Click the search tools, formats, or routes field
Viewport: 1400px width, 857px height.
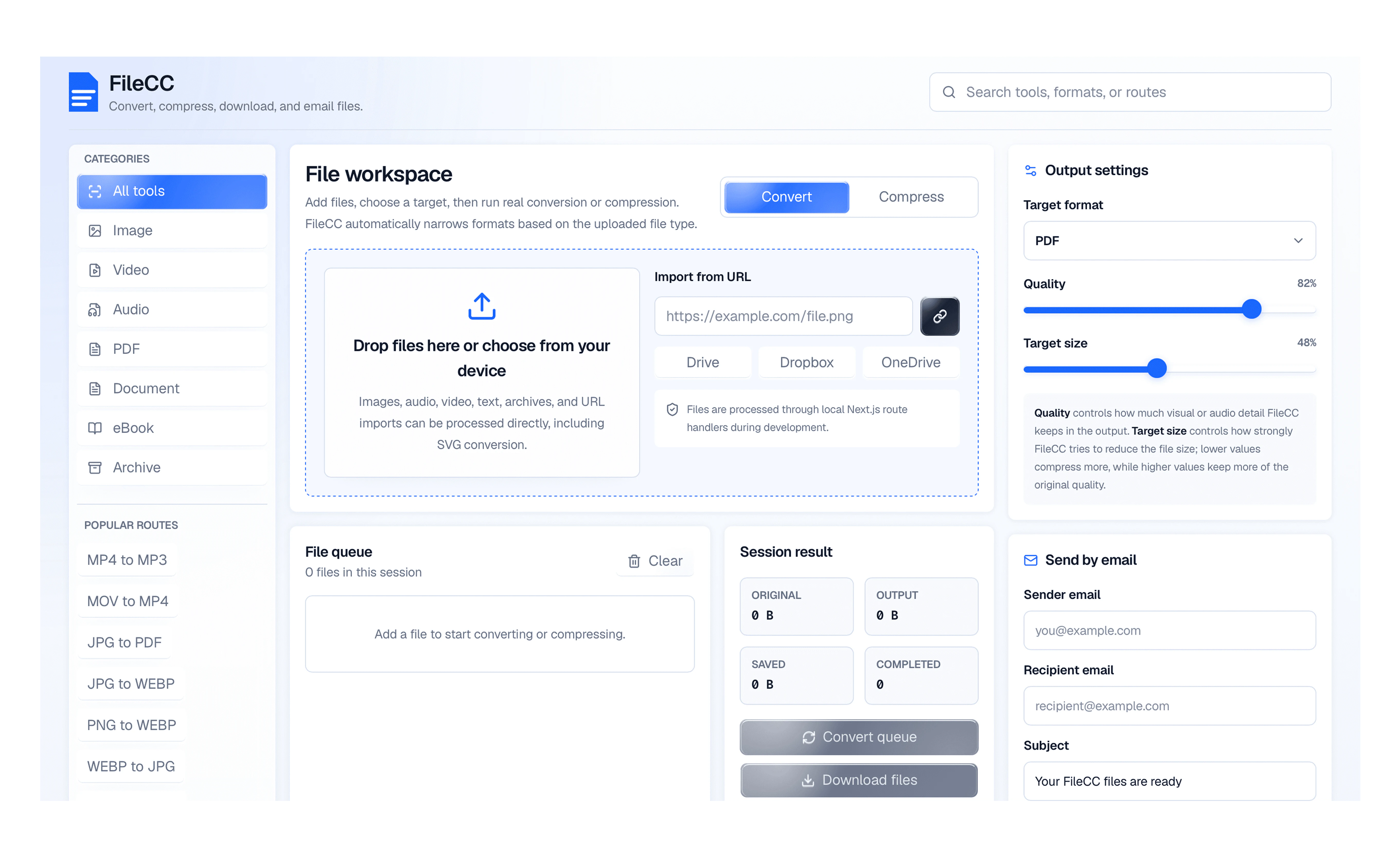[x=1130, y=92]
